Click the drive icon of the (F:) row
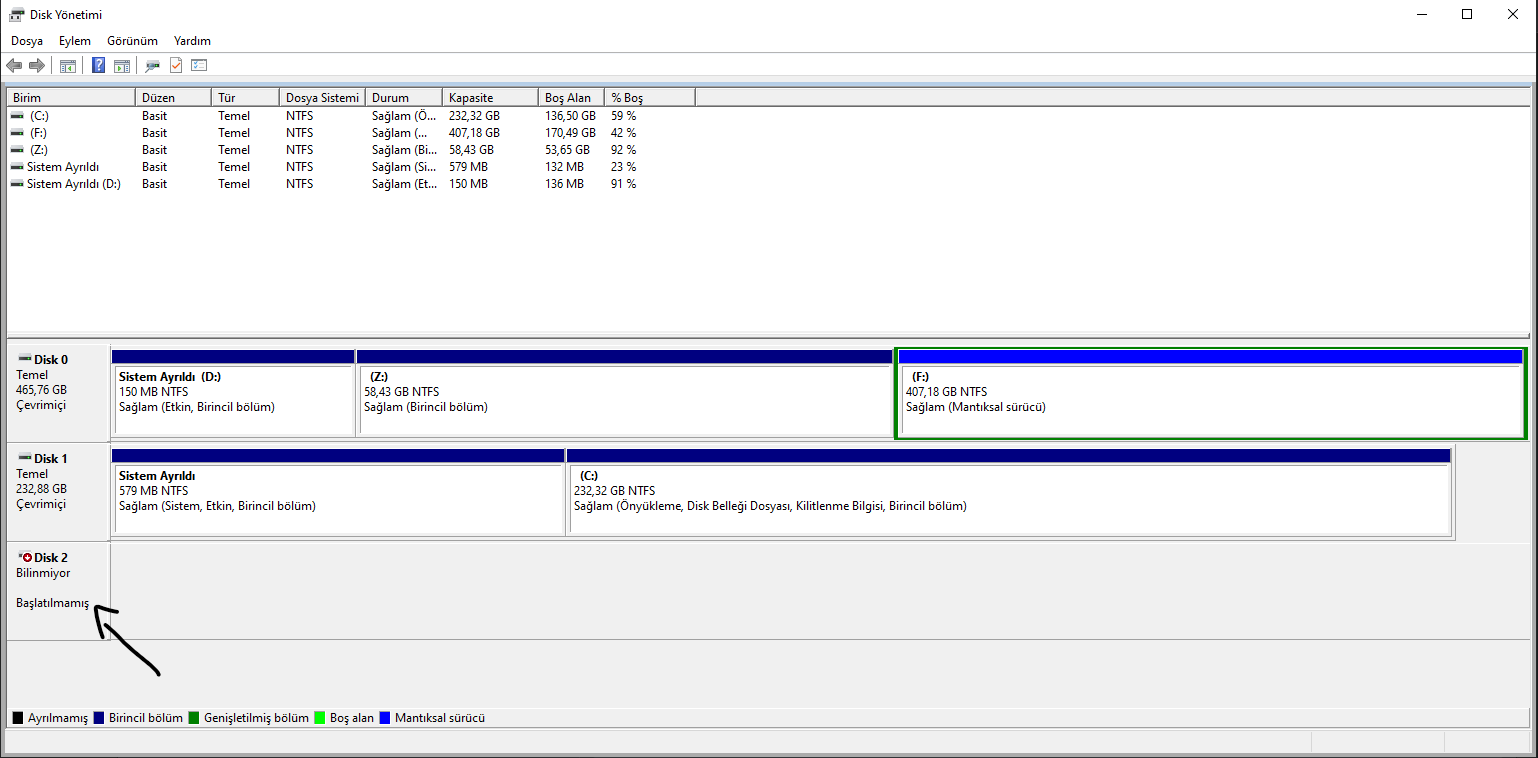 click(x=17, y=133)
